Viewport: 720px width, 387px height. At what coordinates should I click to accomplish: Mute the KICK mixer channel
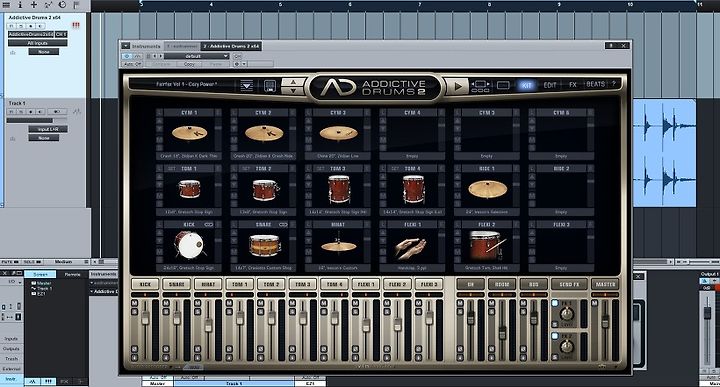[x=135, y=303]
